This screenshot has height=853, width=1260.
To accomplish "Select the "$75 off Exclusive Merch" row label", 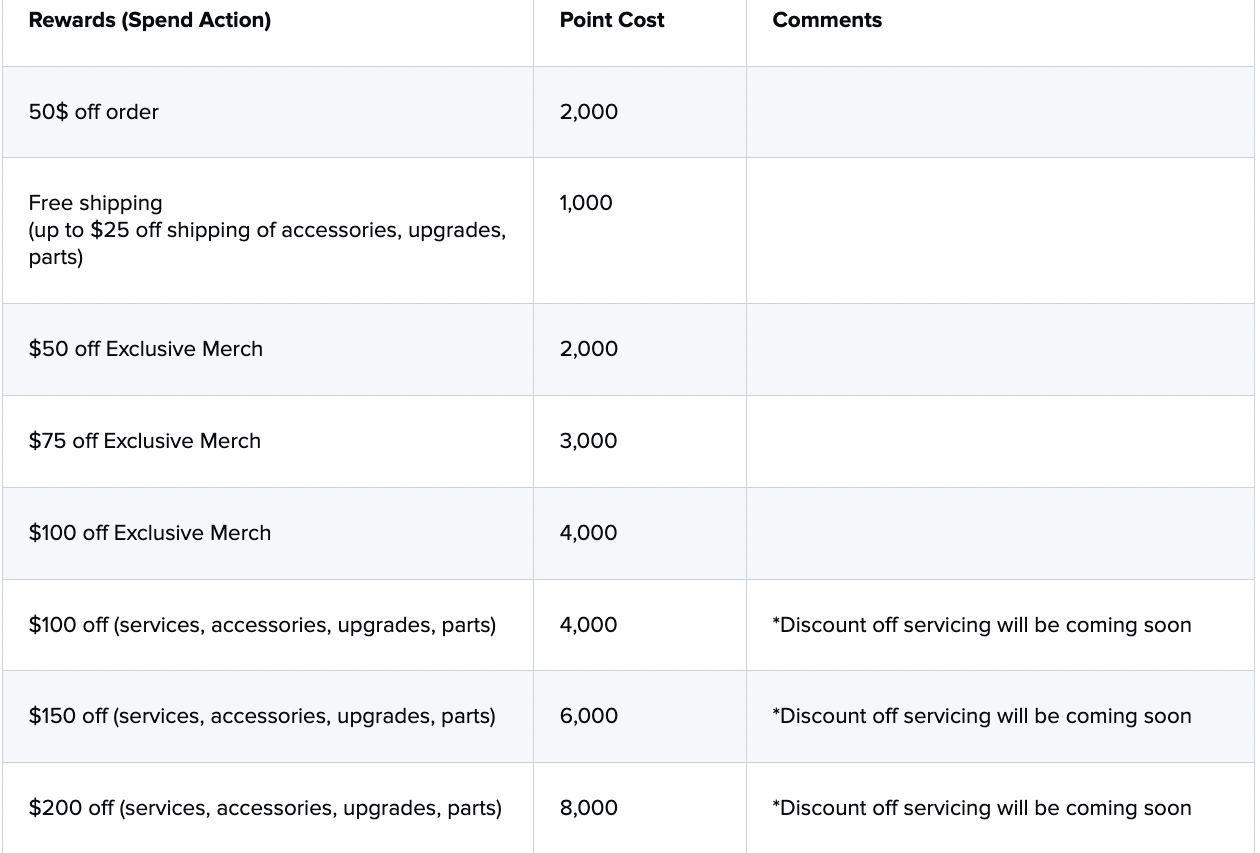I will pos(145,441).
